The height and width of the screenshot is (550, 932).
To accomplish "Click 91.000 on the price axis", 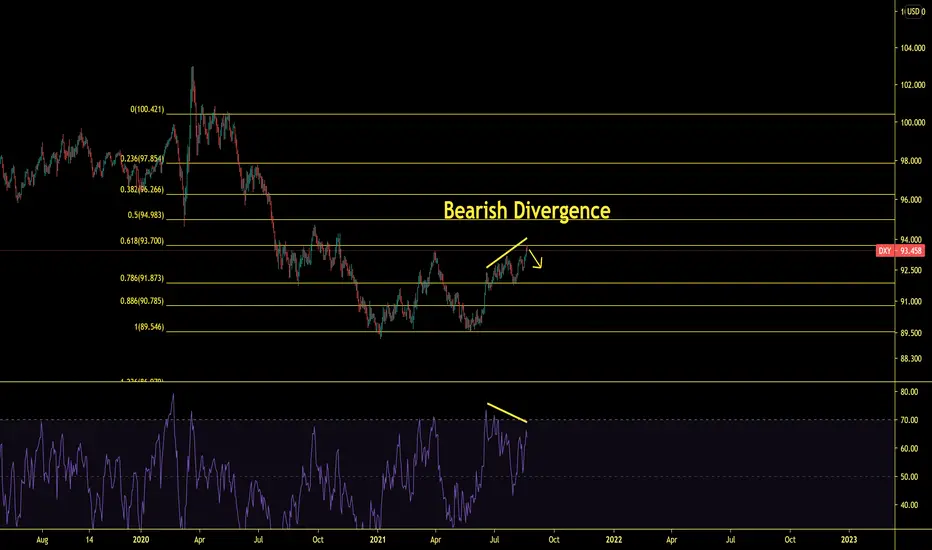I will click(911, 301).
